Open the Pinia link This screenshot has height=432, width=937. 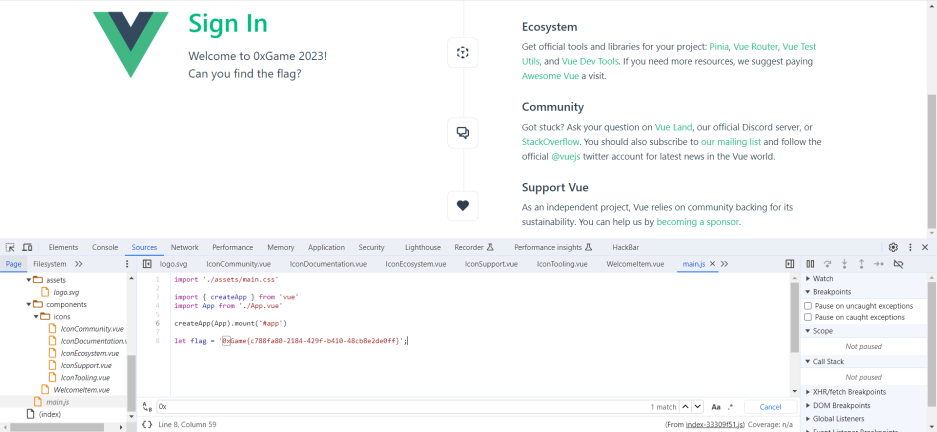tap(719, 47)
